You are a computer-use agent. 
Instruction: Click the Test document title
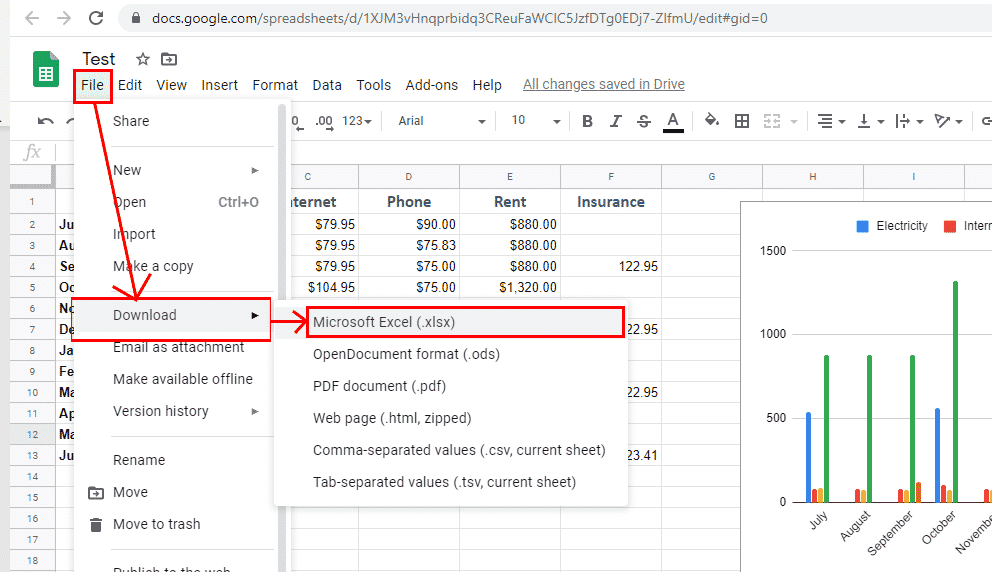[99, 59]
